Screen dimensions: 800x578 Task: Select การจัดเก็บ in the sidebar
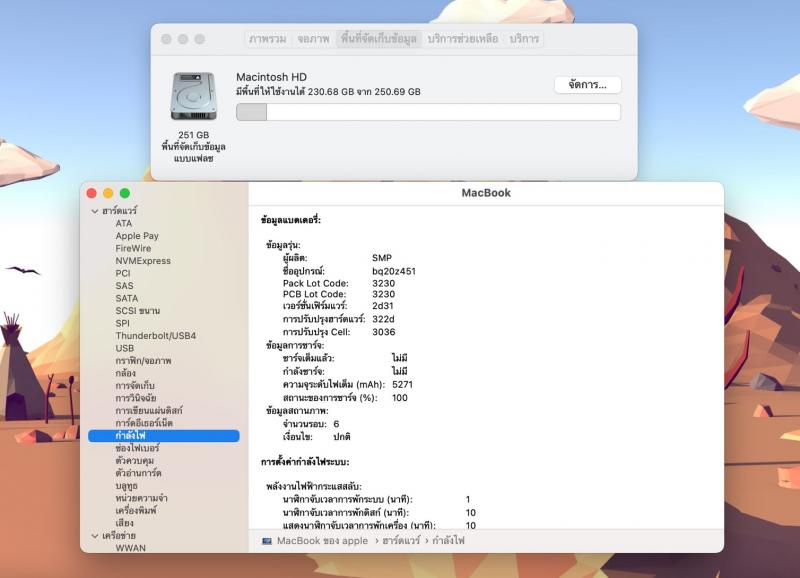coord(135,386)
